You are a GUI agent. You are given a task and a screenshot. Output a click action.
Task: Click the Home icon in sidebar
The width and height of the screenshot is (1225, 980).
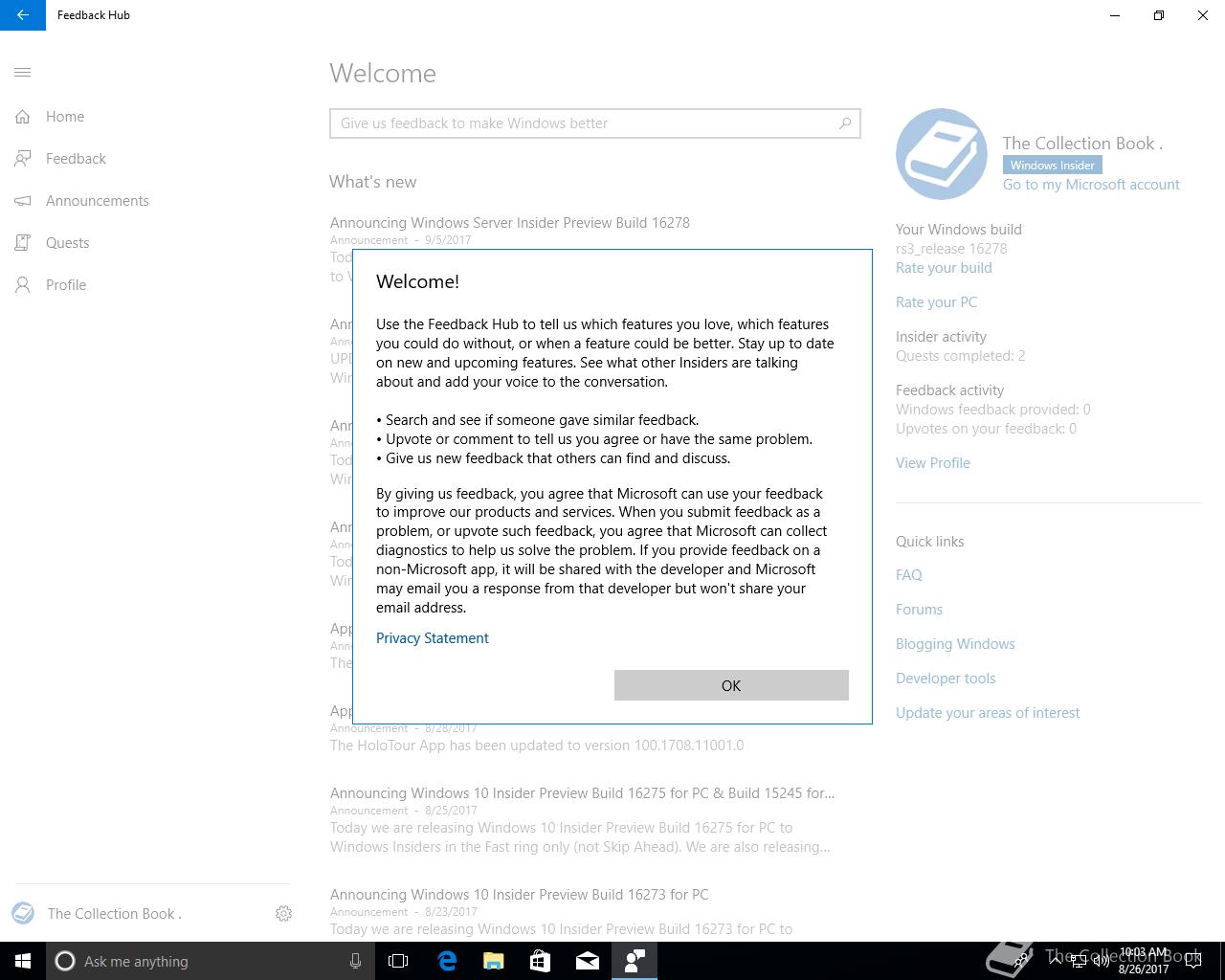tap(23, 117)
